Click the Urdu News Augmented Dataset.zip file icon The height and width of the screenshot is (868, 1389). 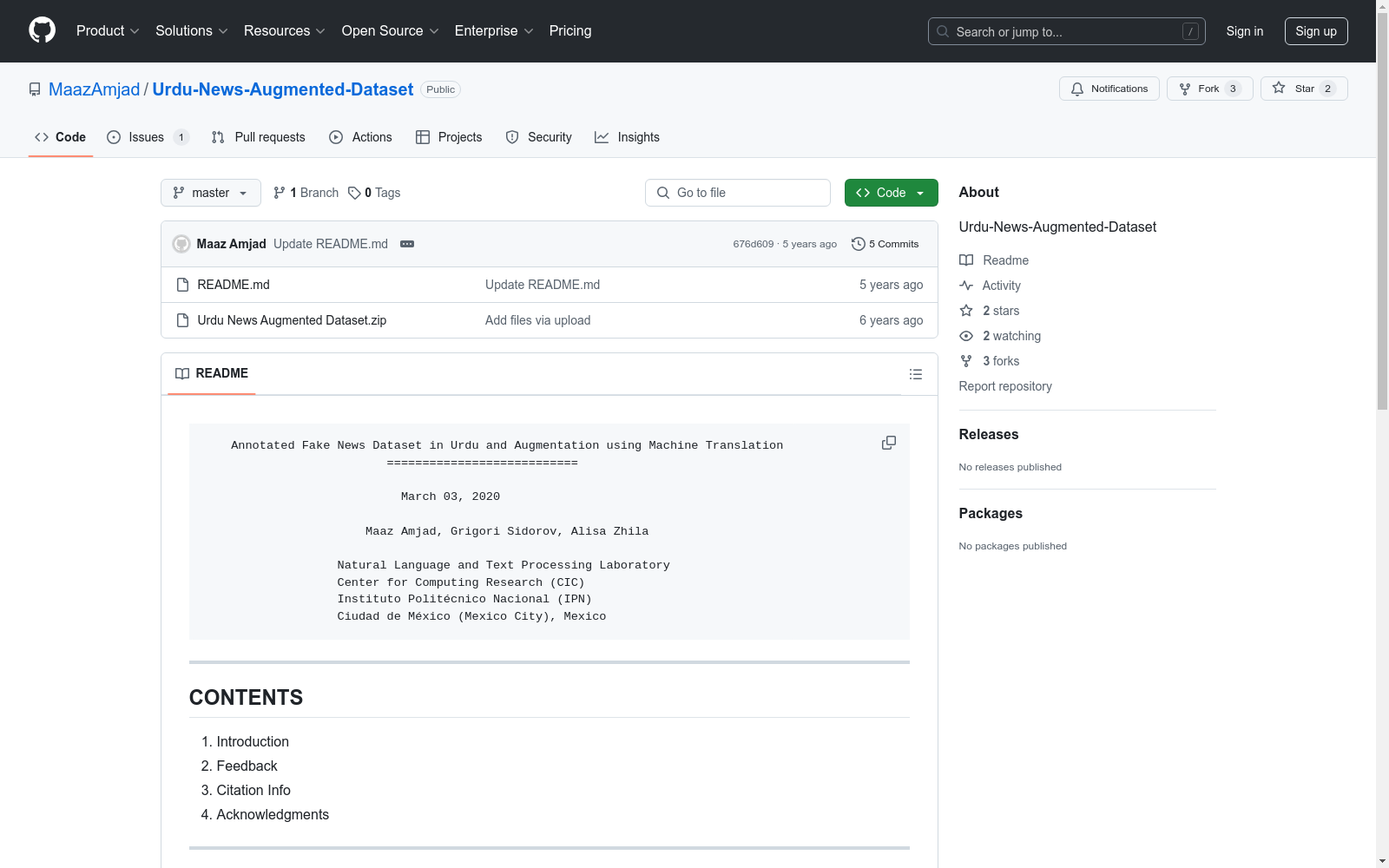(x=182, y=320)
